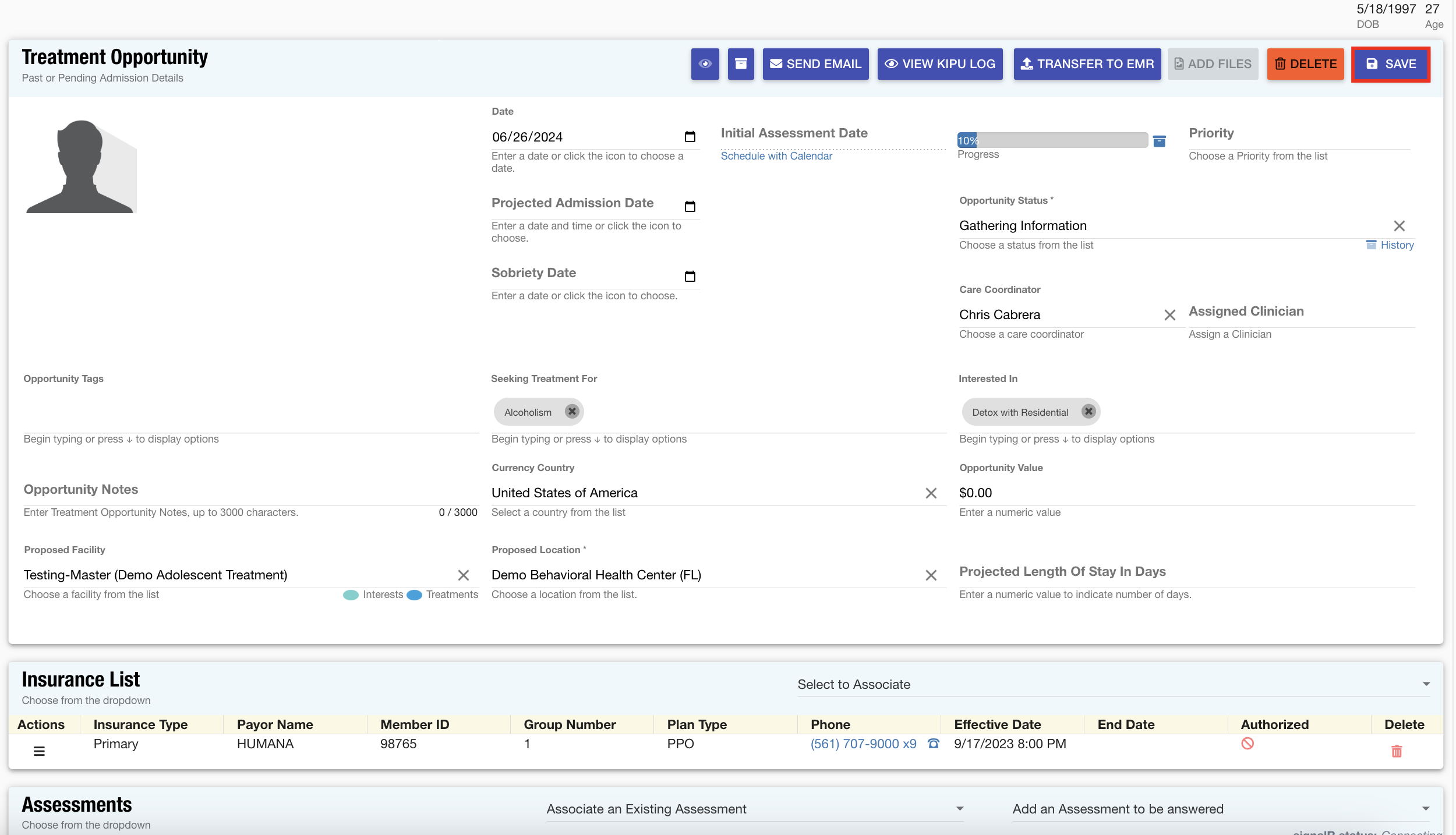Click Transfer to EMR button
The image size is (1456, 835).
1087,64
